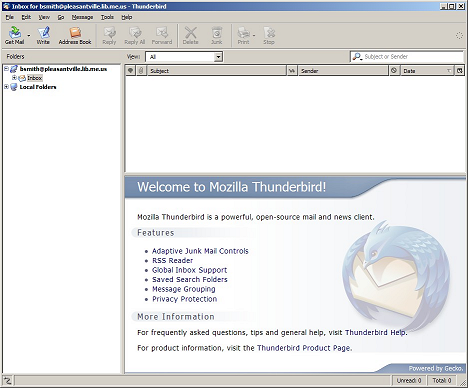Click the Print toolbar icon
Image resolution: width=468 pixels, height=388 pixels.
tap(243, 35)
